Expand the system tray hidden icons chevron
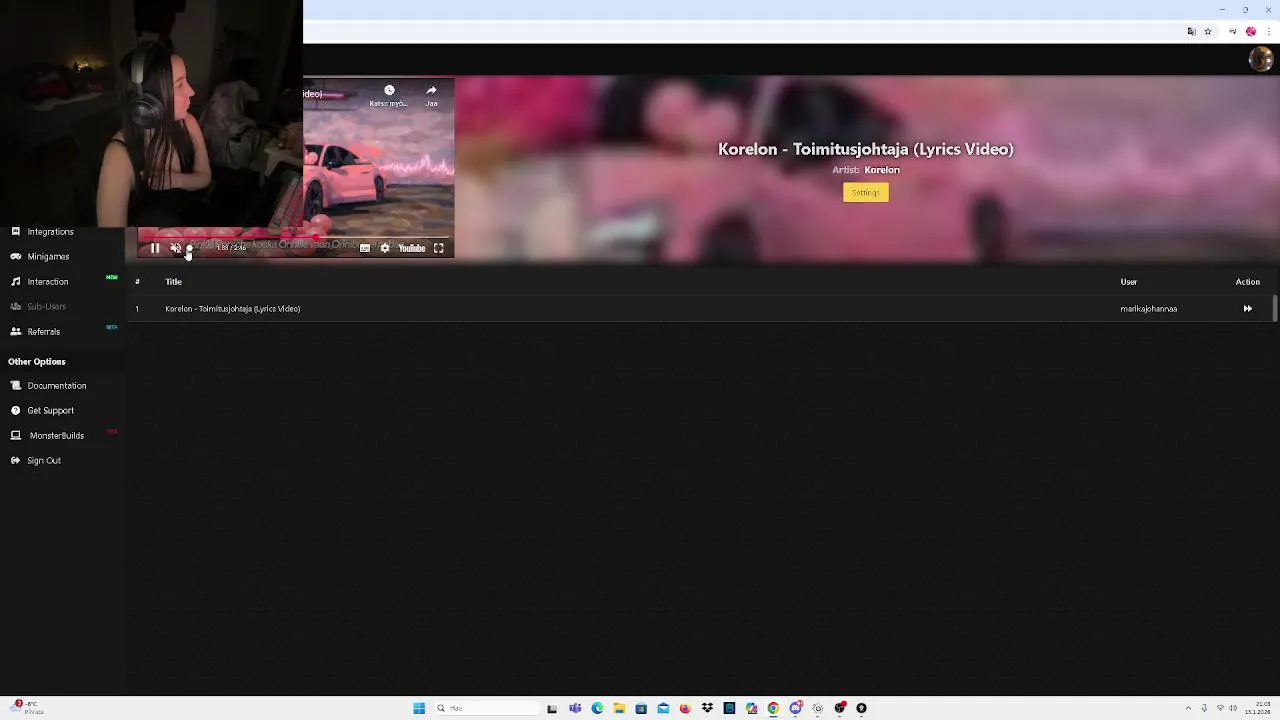Viewport: 1280px width, 720px height. pos(1188,708)
